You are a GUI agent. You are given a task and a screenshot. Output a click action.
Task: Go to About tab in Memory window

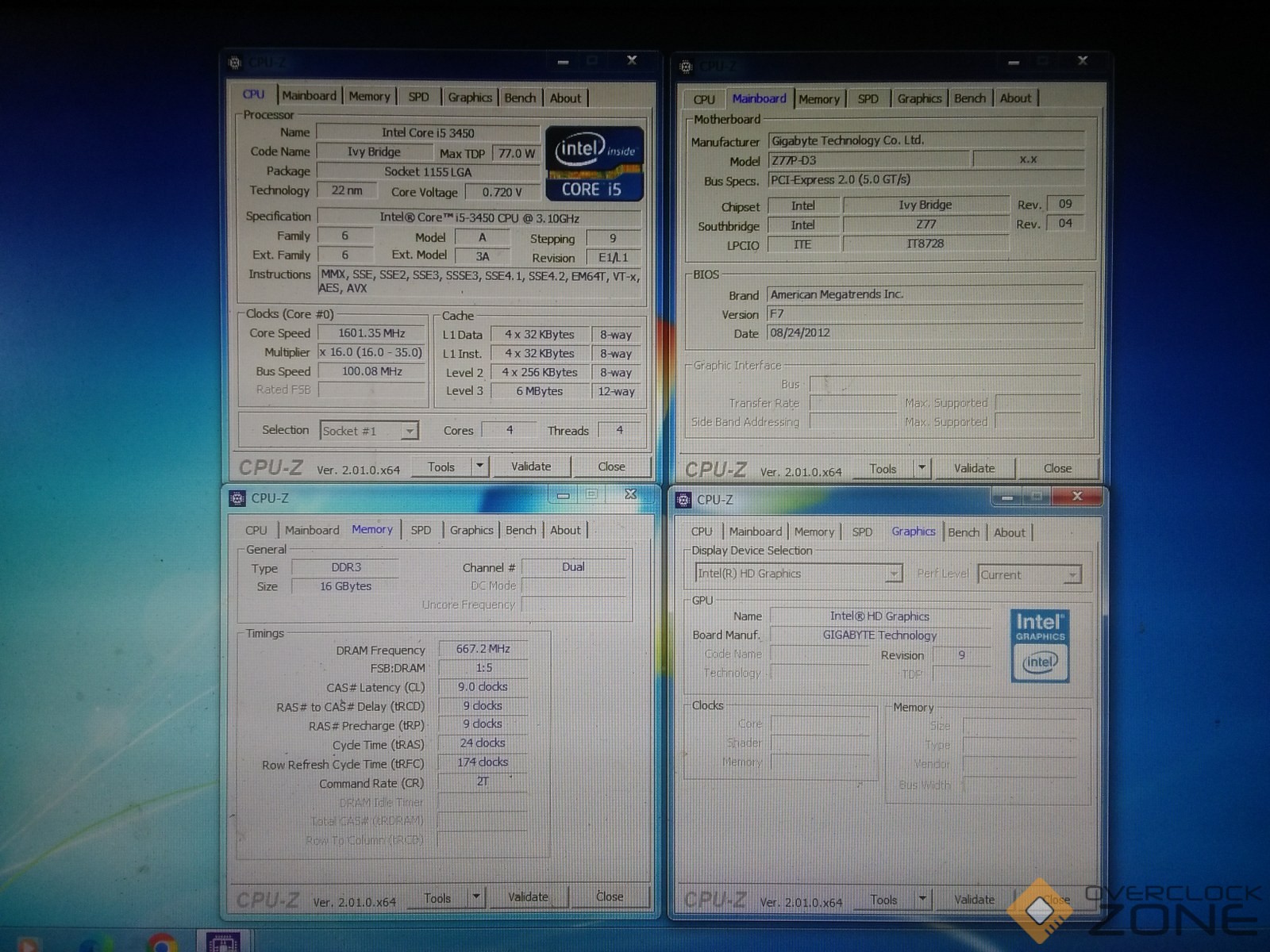(x=566, y=530)
